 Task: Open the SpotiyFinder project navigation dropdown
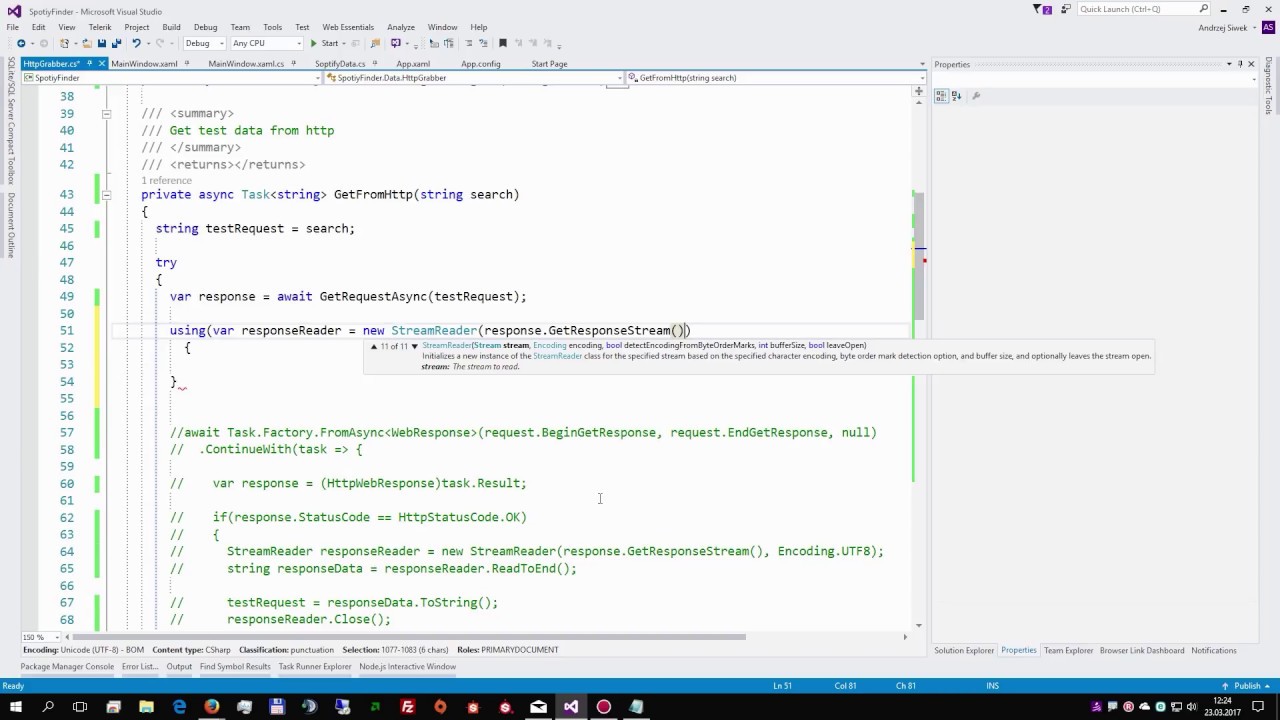pos(170,78)
